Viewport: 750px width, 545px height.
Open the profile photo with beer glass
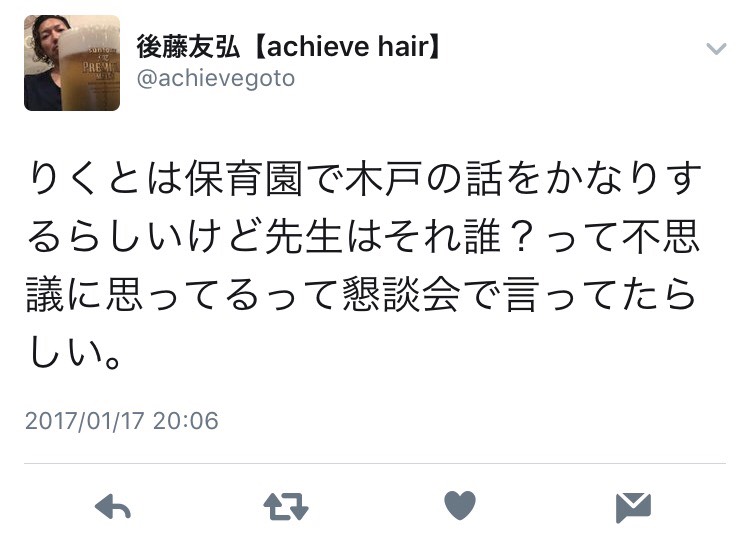pyautogui.click(x=72, y=63)
